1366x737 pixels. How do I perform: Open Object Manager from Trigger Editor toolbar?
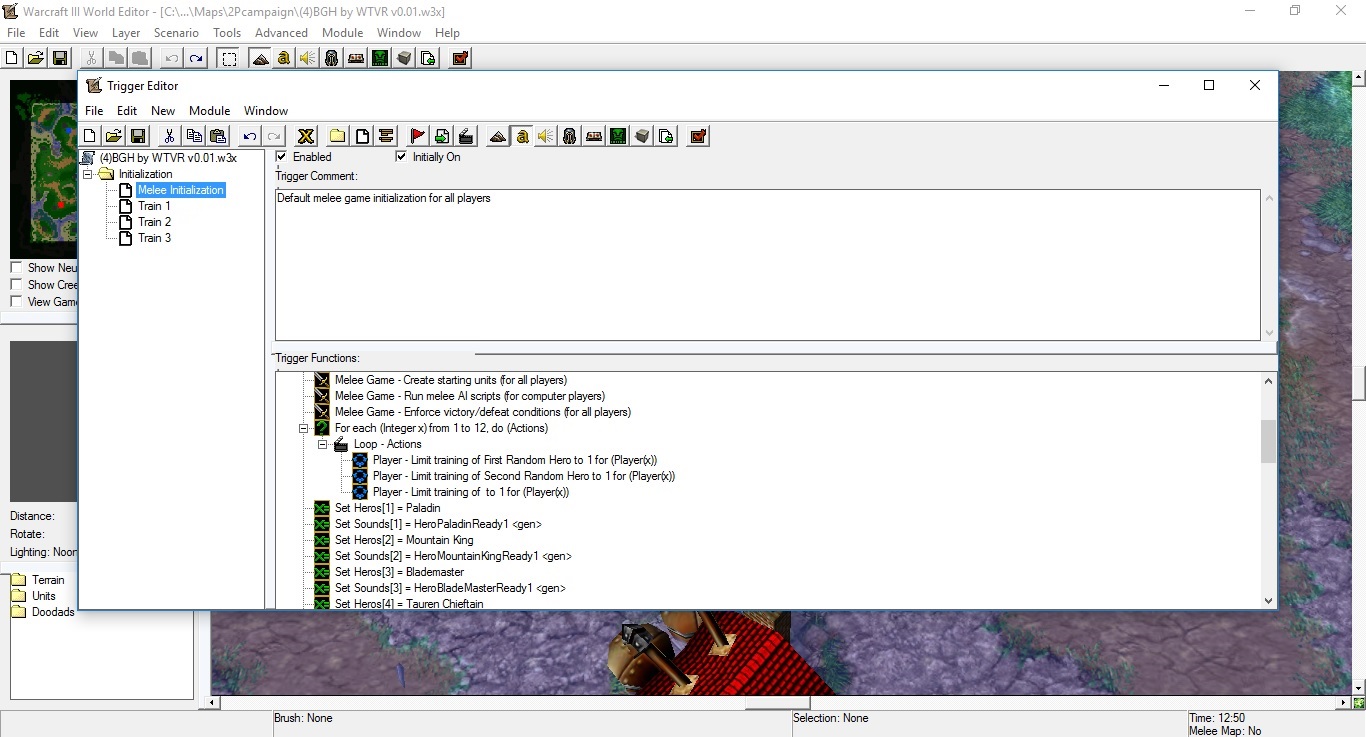click(642, 136)
